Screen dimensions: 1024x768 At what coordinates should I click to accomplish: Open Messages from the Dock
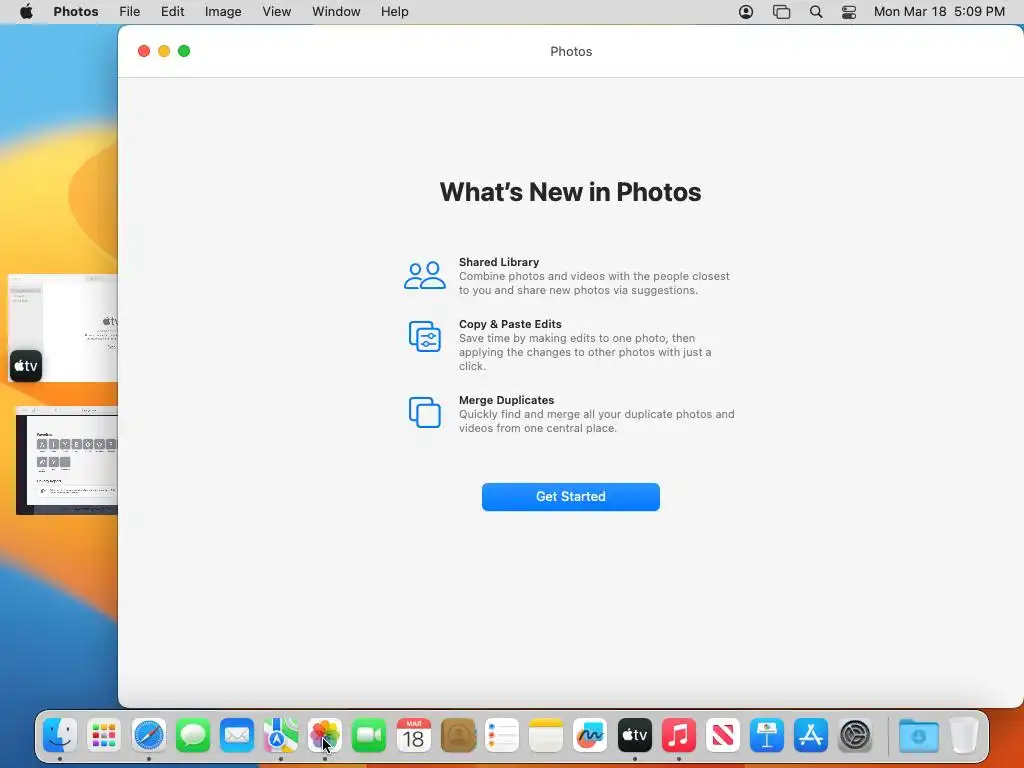click(193, 735)
